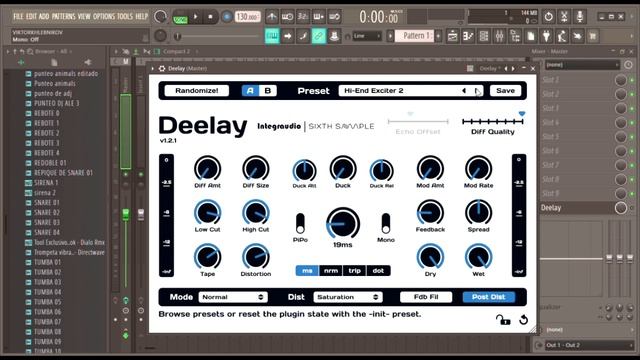Image resolution: width=640 pixels, height=360 pixels.
Task: Open the Pattern 1 selector
Action: coord(414,36)
